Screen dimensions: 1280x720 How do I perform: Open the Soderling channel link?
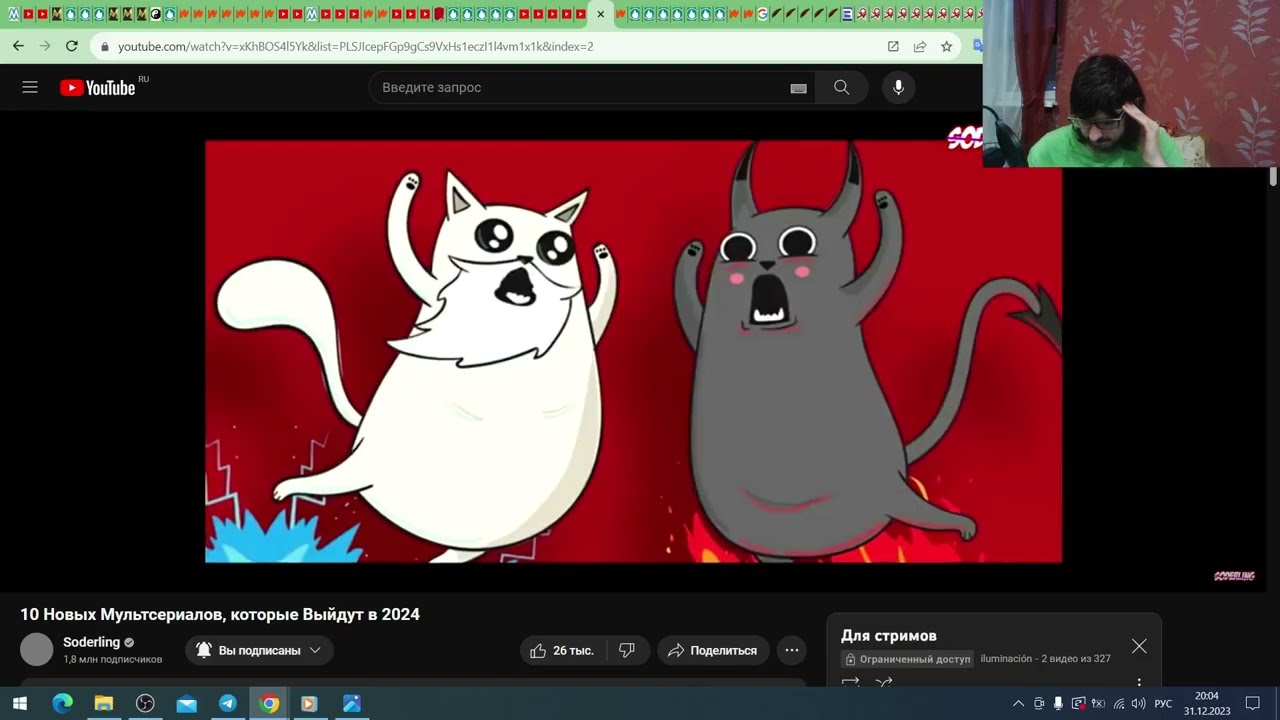(91, 642)
